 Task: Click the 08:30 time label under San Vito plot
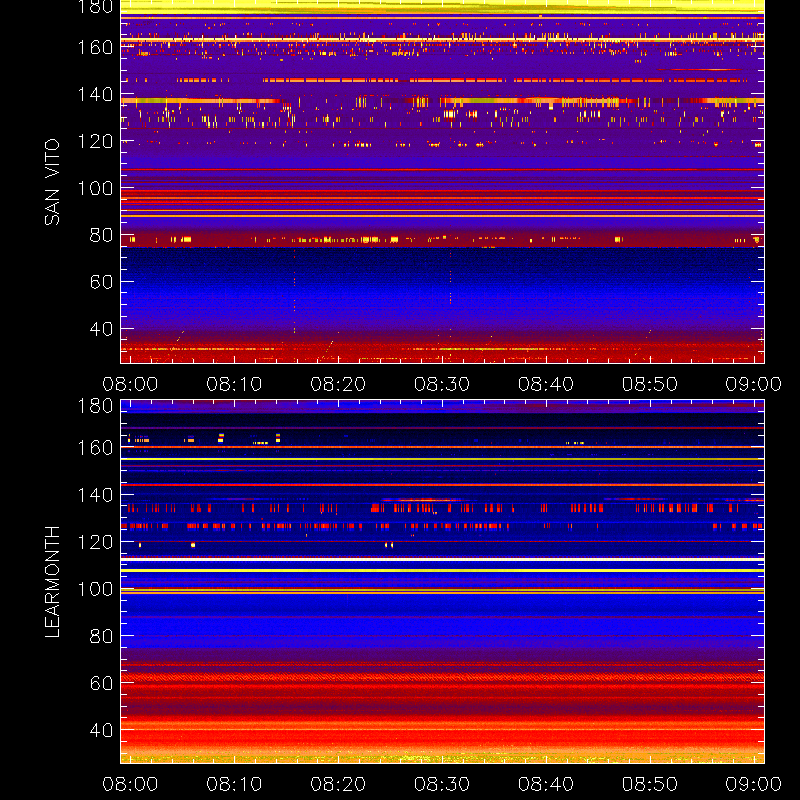[442, 384]
